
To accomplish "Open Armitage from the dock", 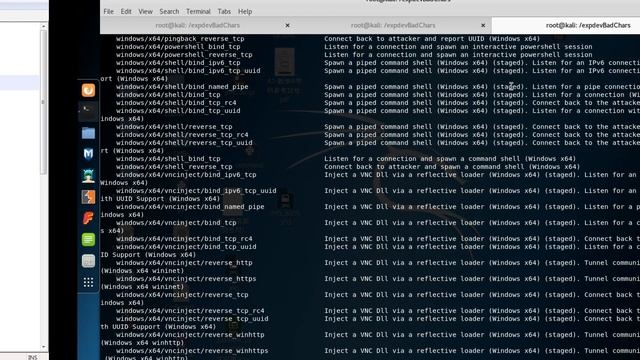I will click(x=88, y=176).
